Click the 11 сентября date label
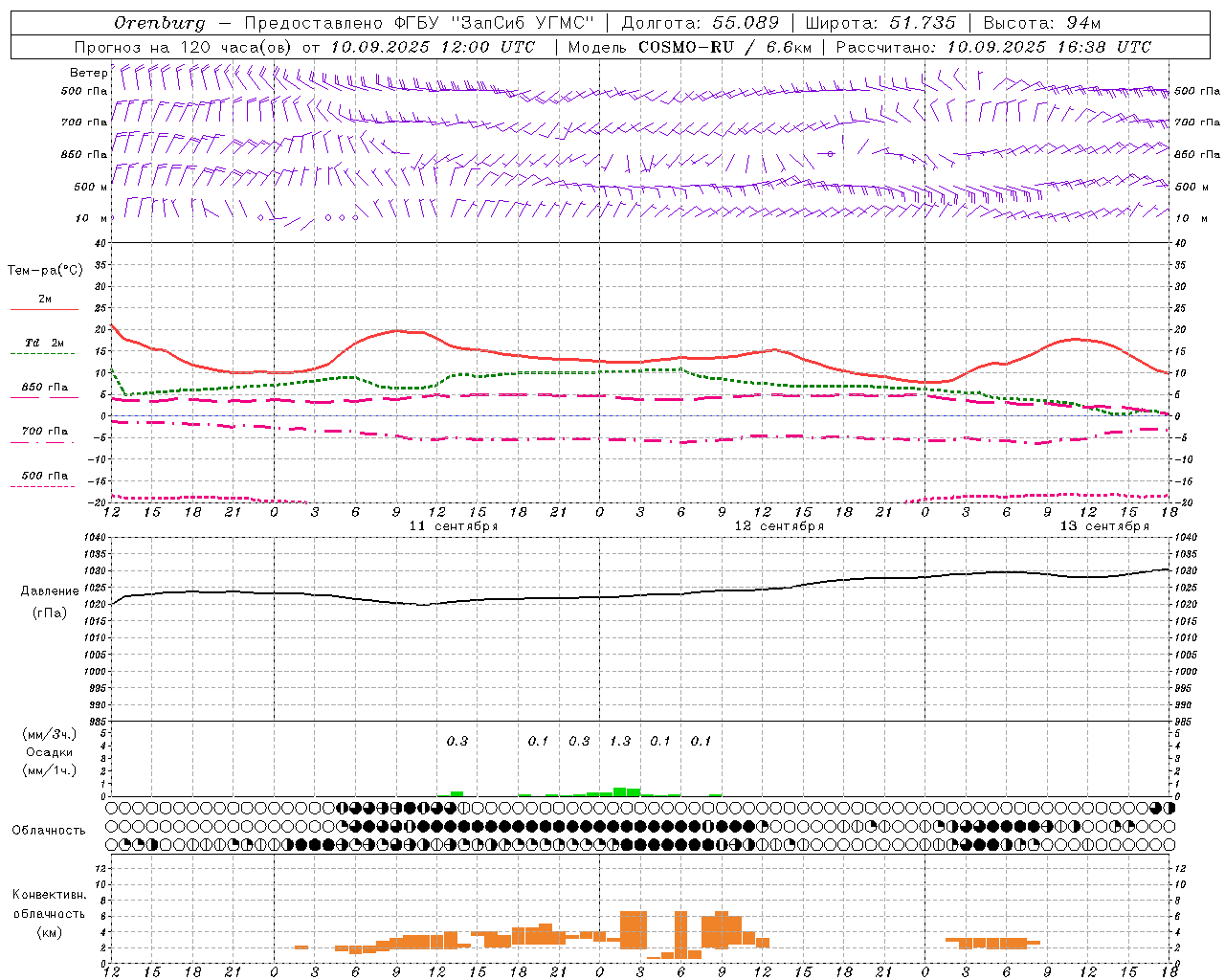The height and width of the screenshot is (980, 1225). click(x=454, y=526)
